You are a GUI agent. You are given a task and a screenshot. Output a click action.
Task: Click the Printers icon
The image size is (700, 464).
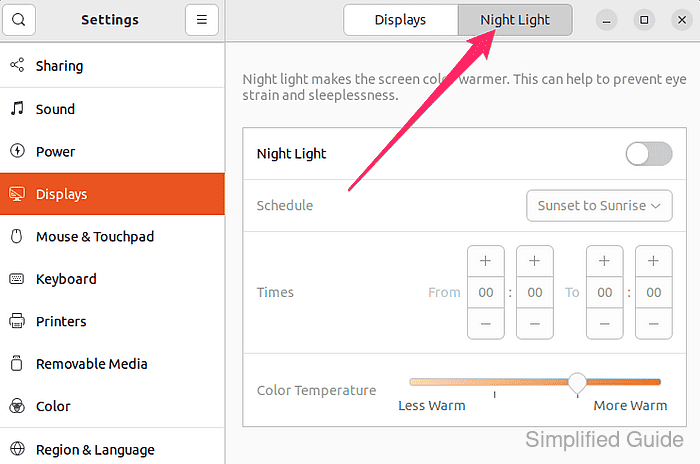click(17, 321)
